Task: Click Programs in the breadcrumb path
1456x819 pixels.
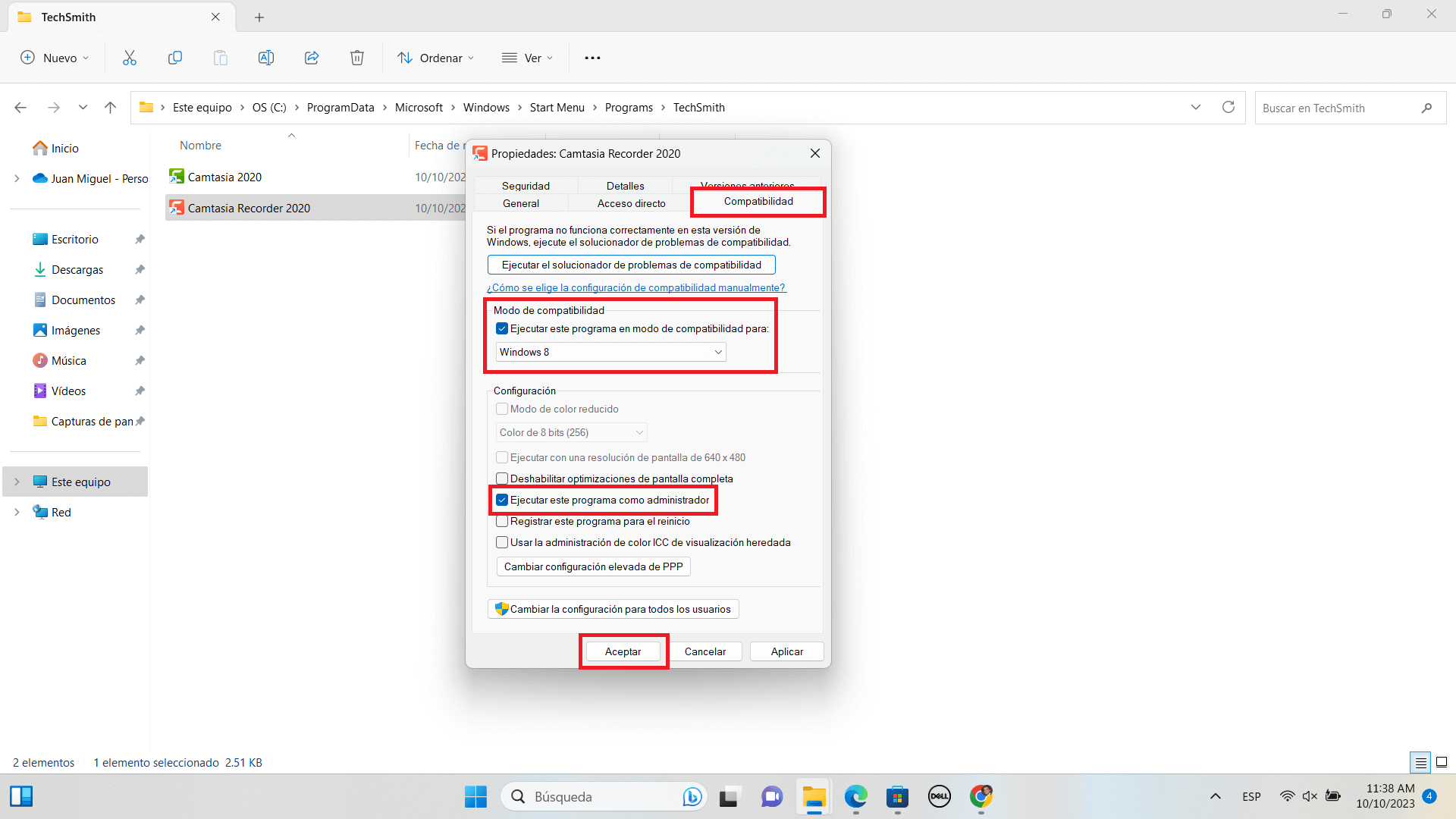Action: tap(629, 108)
